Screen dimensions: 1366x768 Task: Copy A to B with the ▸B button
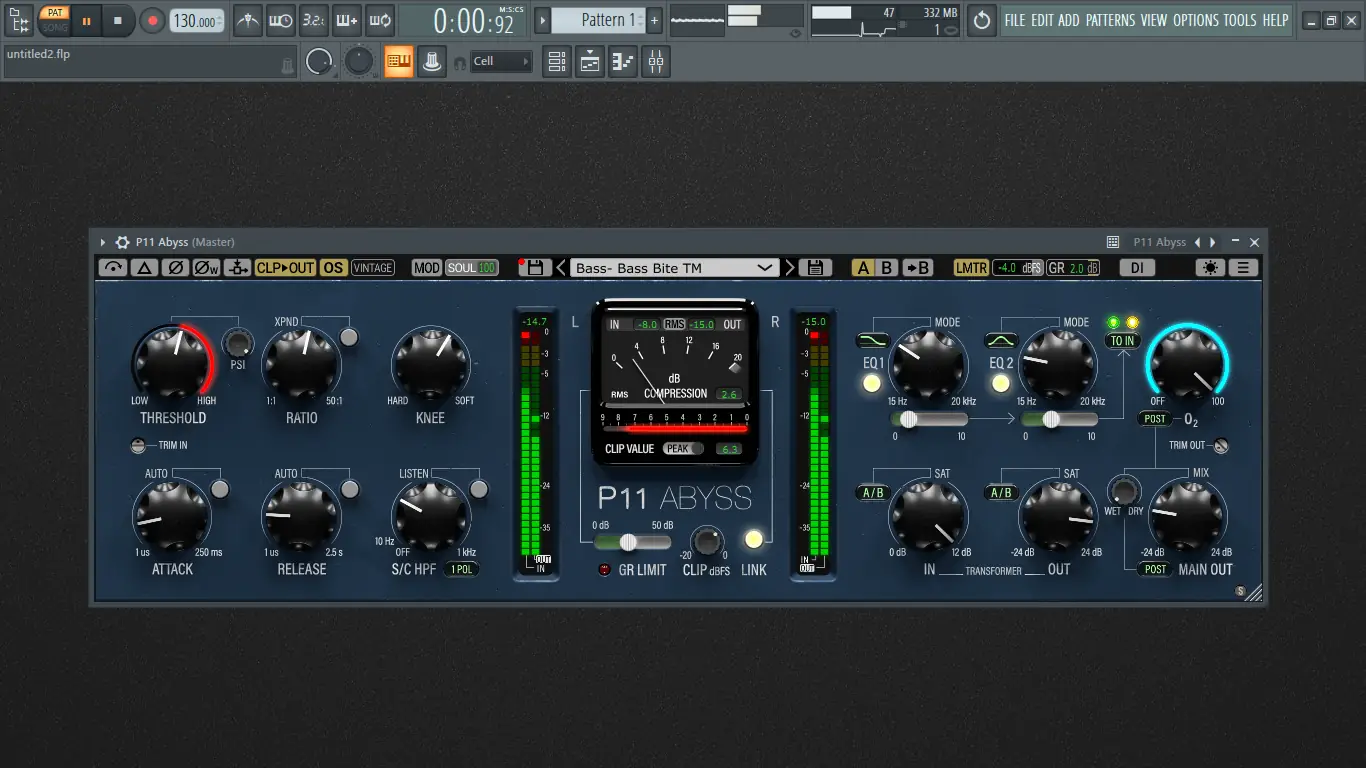[918, 268]
